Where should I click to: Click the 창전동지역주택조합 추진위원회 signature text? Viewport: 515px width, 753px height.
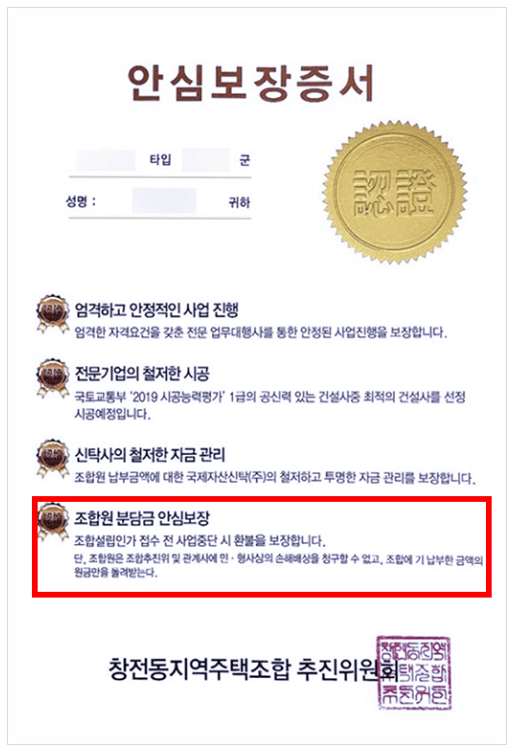pyautogui.click(x=253, y=669)
